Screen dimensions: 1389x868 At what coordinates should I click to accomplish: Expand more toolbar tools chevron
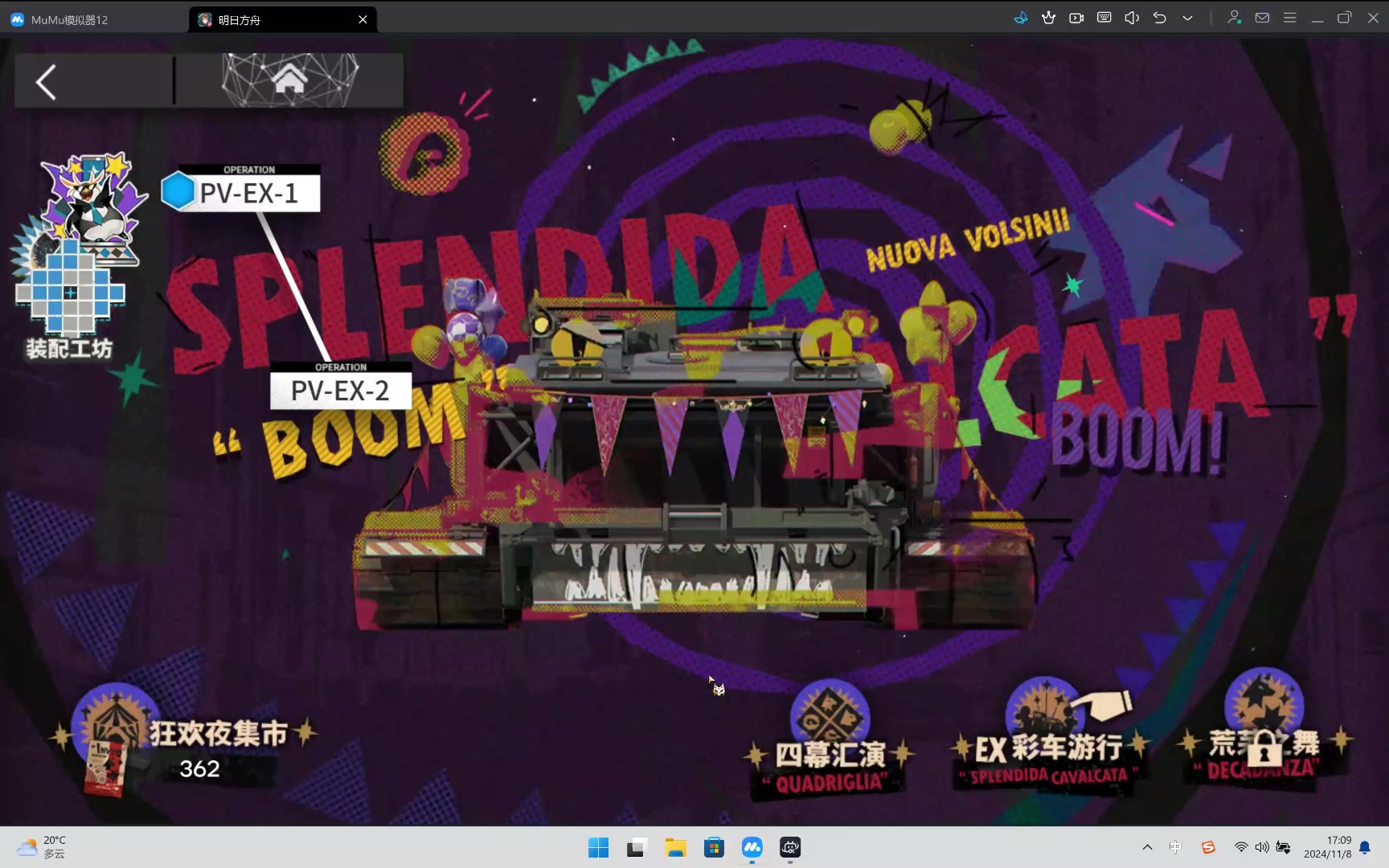pyautogui.click(x=1187, y=18)
